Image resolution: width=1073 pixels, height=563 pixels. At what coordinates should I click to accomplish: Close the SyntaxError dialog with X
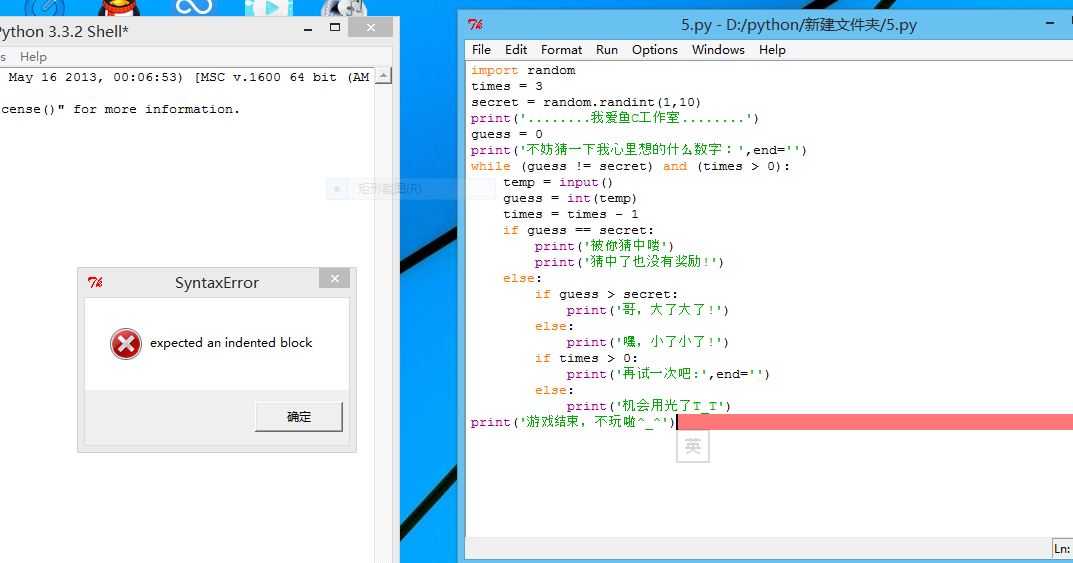pyautogui.click(x=335, y=279)
